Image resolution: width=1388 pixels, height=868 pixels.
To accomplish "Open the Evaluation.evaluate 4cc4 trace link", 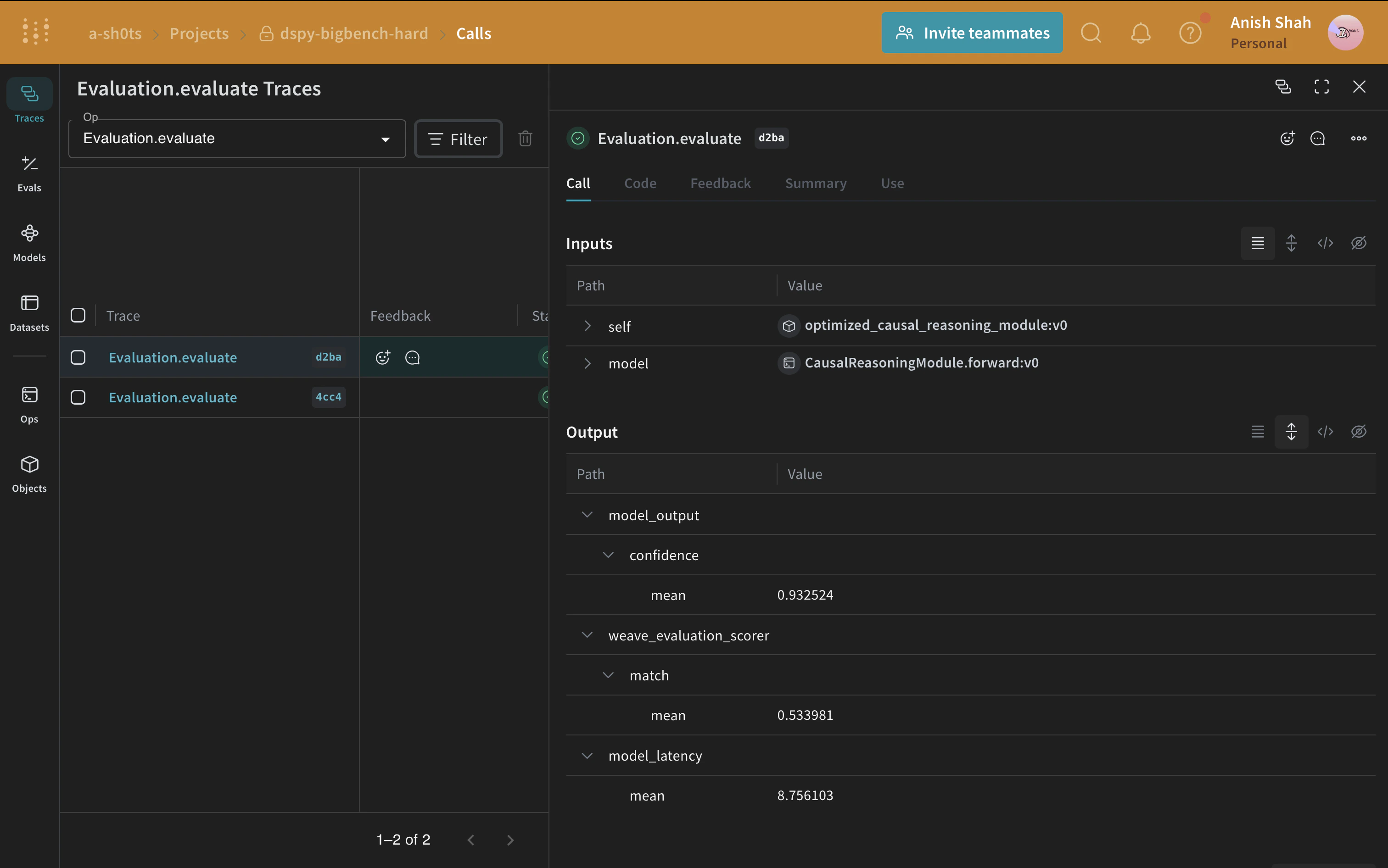I will (x=172, y=397).
